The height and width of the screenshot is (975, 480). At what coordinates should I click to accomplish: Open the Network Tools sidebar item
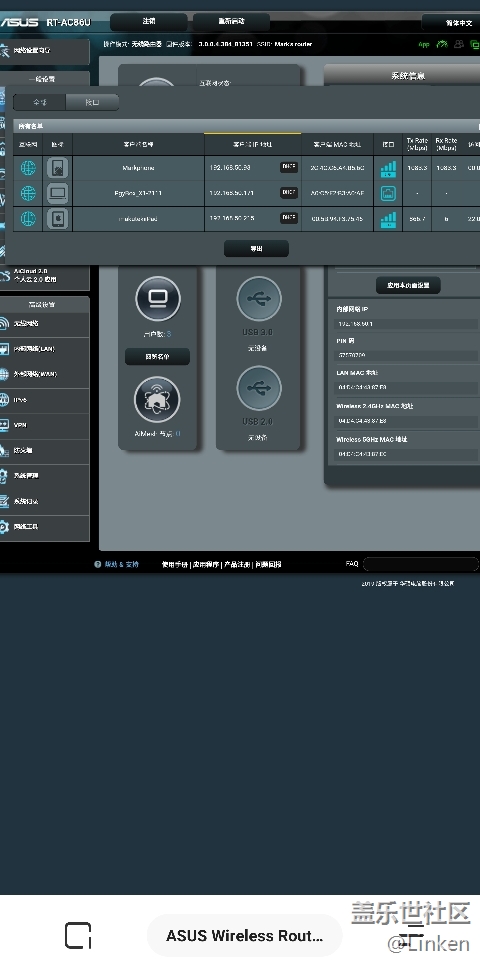tap(44, 527)
